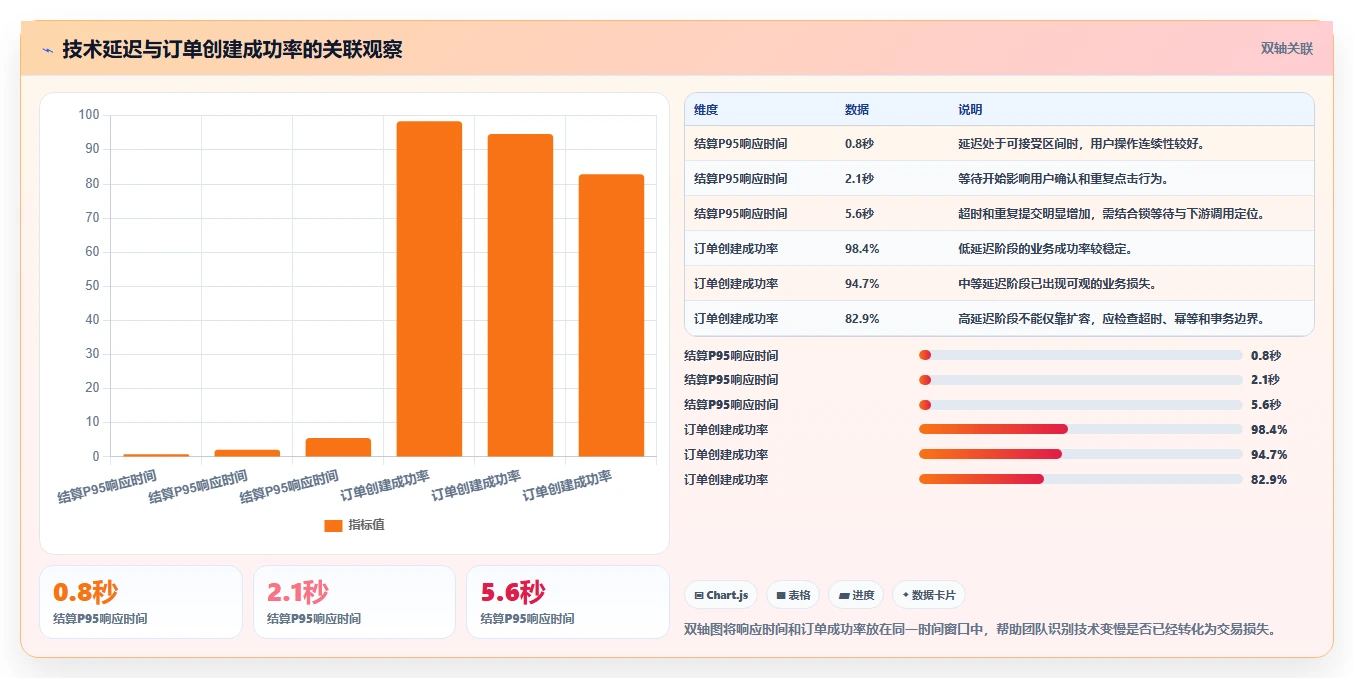Click the 98.4% progress bar
The height and width of the screenshot is (678, 1354).
pyautogui.click(x=1080, y=430)
